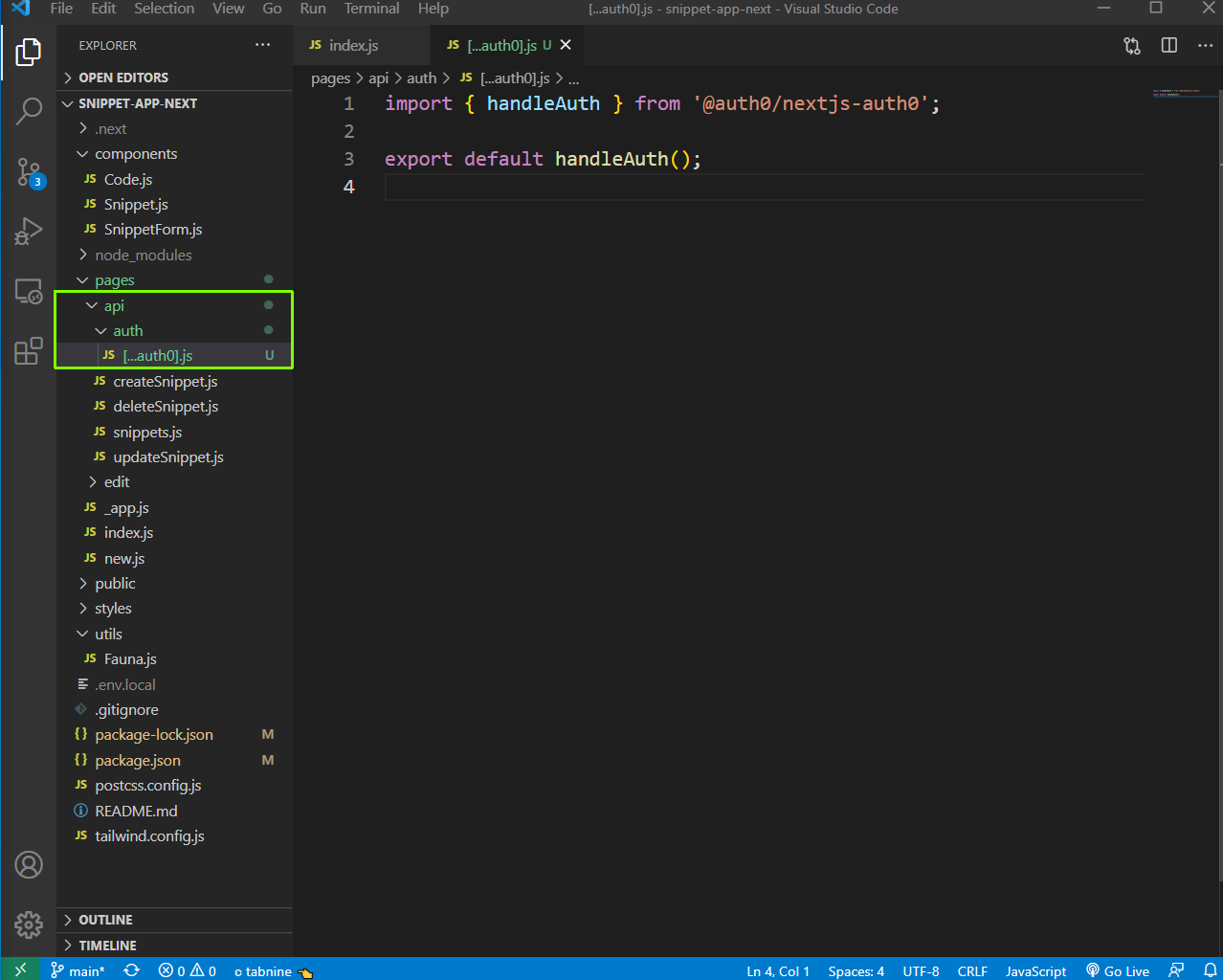
Task: Open notifications bell icon
Action: 1210,970
